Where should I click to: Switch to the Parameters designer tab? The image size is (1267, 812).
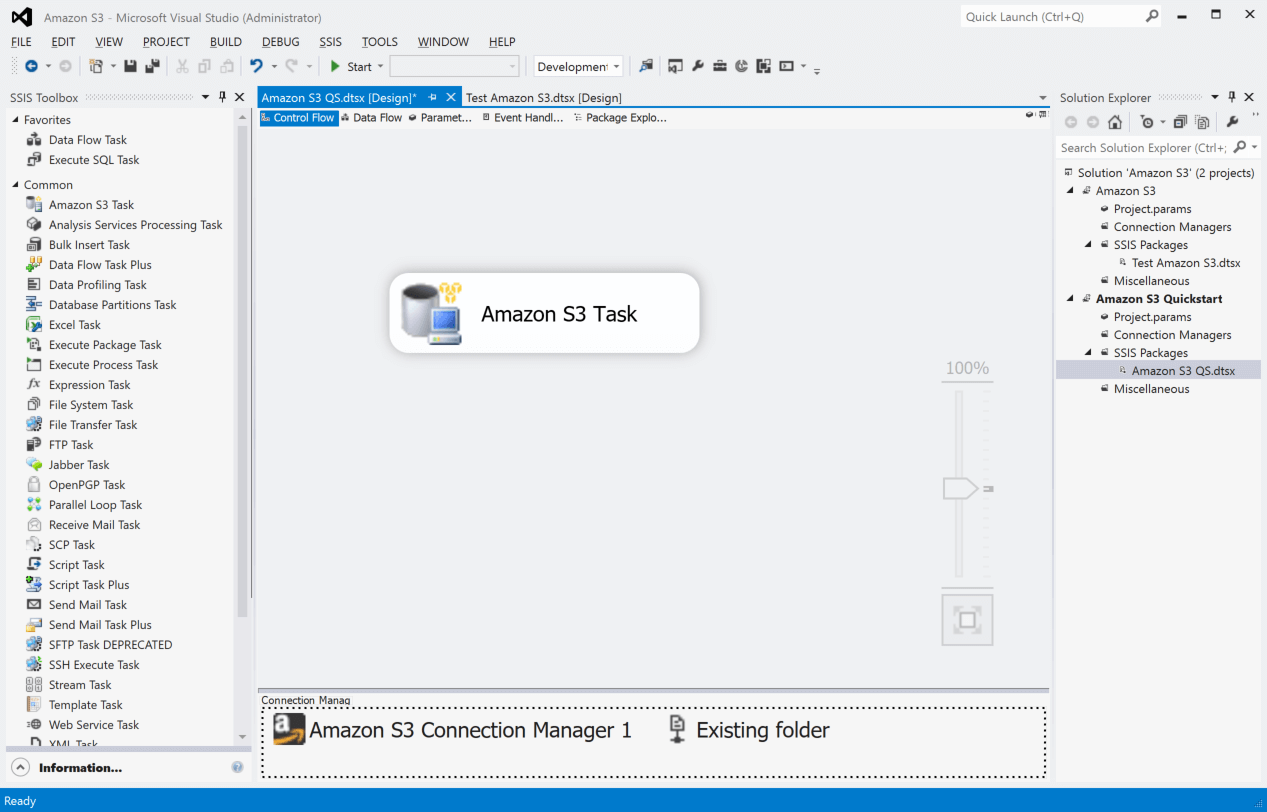coord(440,118)
